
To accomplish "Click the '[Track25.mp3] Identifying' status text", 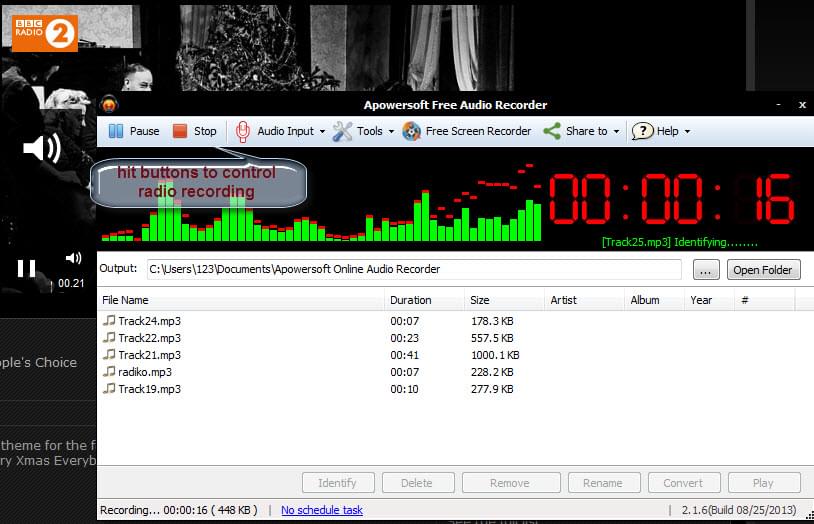I will click(x=680, y=242).
